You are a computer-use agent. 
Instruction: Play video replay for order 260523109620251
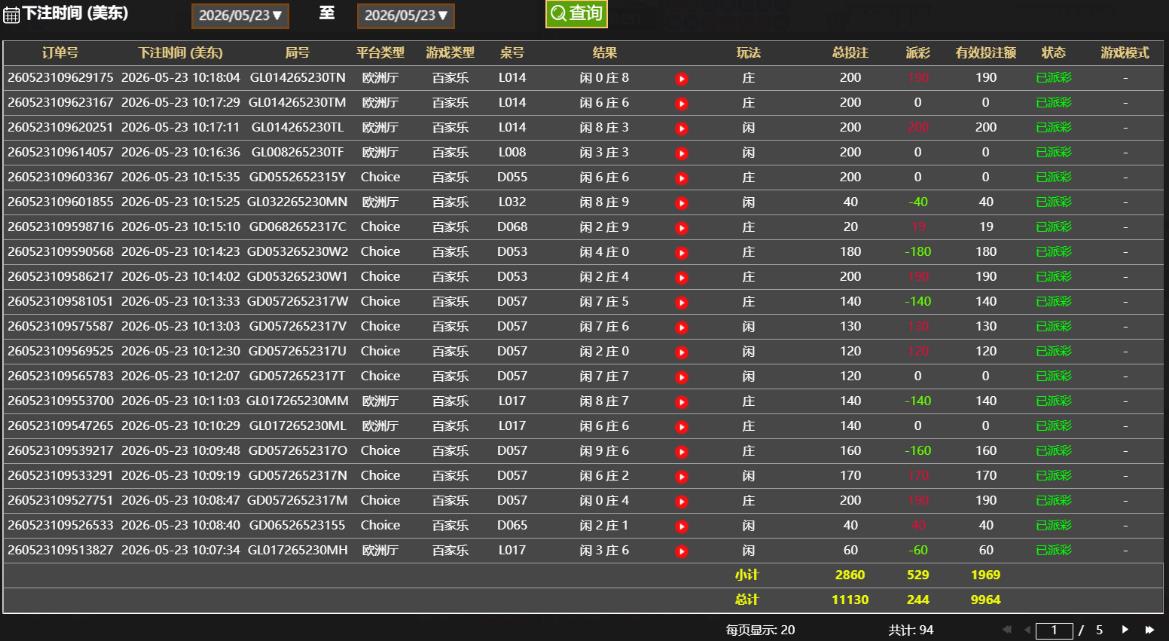[x=681, y=128]
